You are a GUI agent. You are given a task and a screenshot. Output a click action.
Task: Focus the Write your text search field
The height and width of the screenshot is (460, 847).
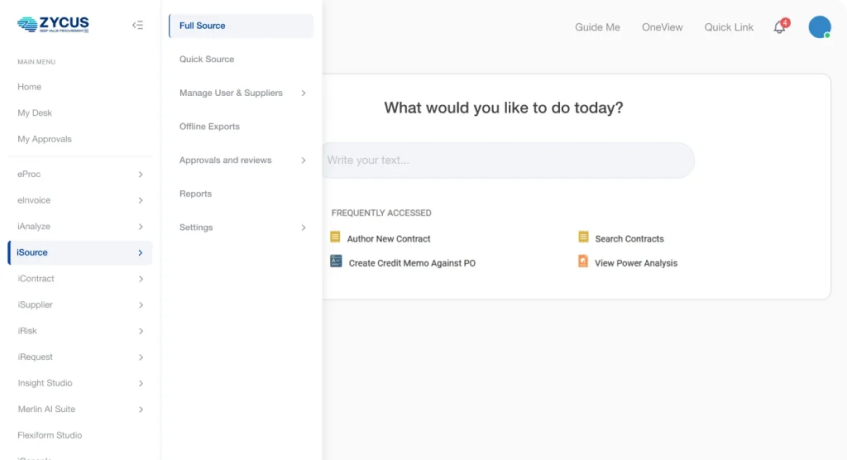pos(505,160)
